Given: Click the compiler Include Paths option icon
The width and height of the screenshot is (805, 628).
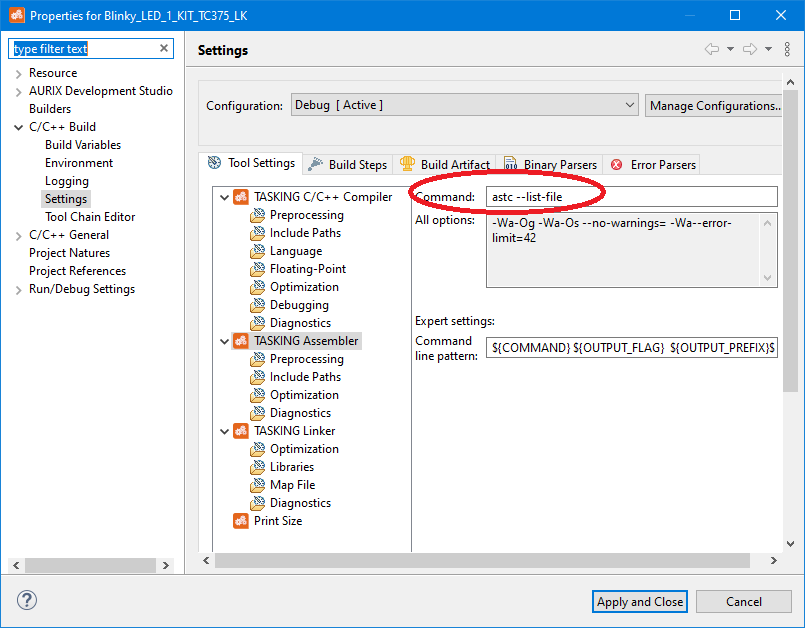Looking at the screenshot, I should tap(258, 234).
